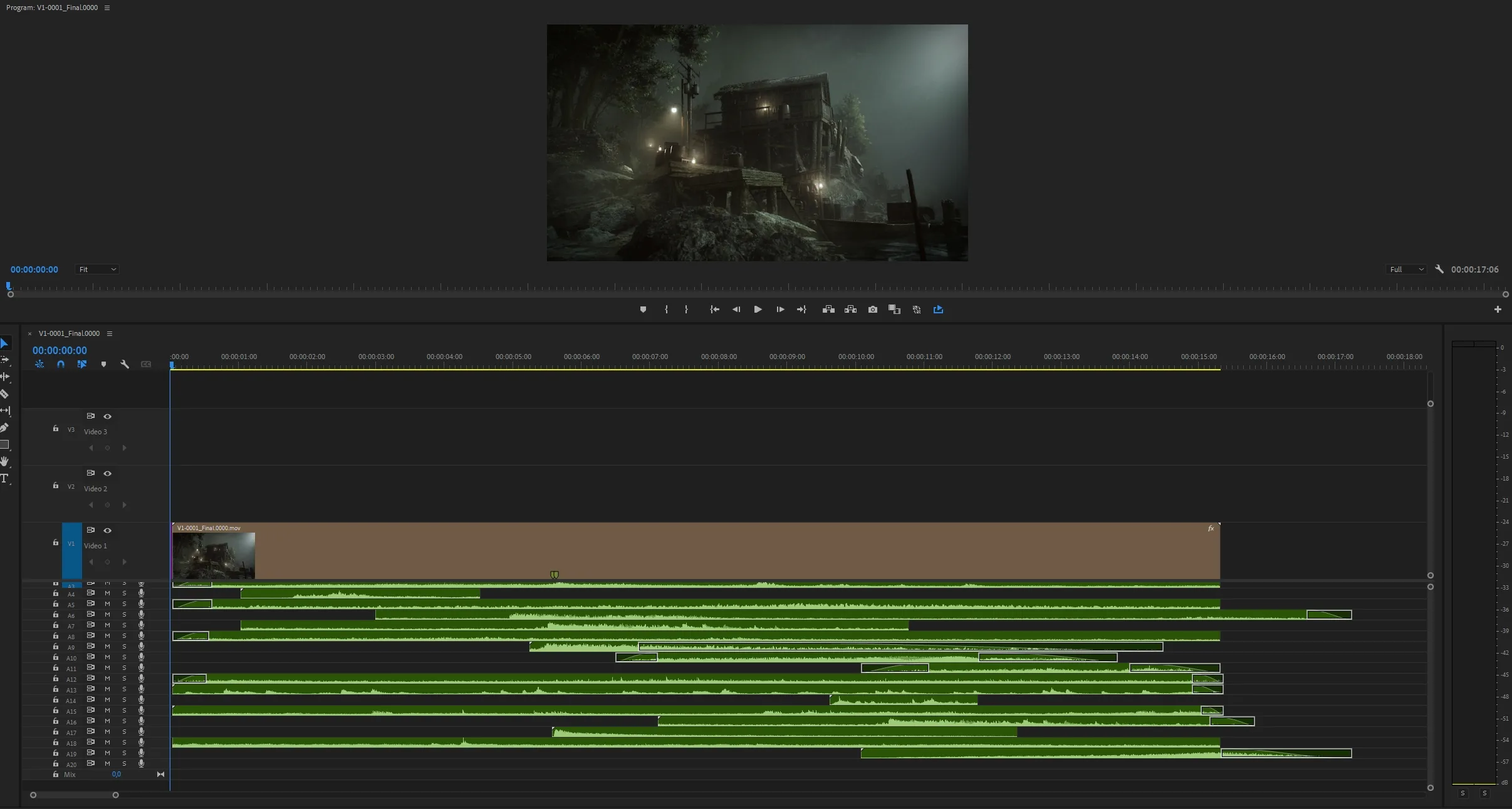This screenshot has width=1512, height=809.
Task: Open Timeline Display Settings wrench
Action: coord(125,364)
